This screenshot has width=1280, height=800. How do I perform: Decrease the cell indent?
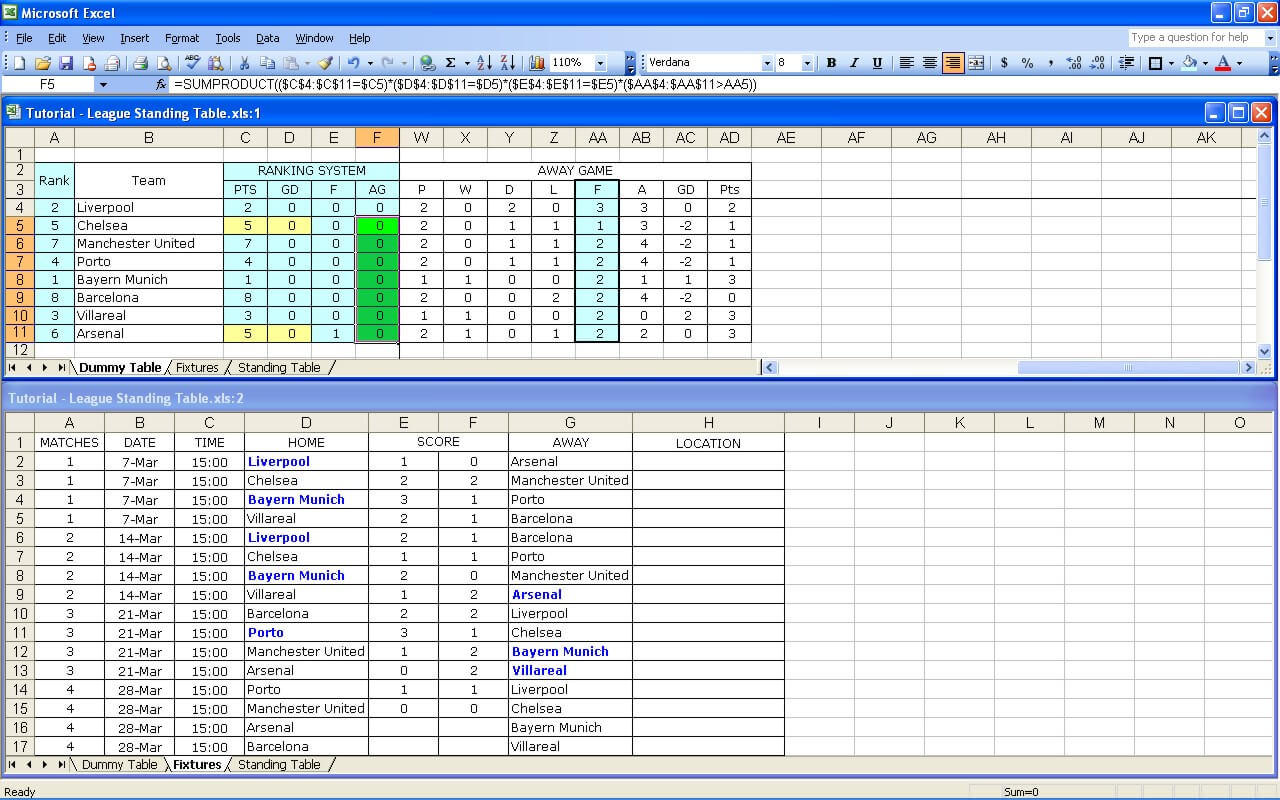click(x=1127, y=63)
